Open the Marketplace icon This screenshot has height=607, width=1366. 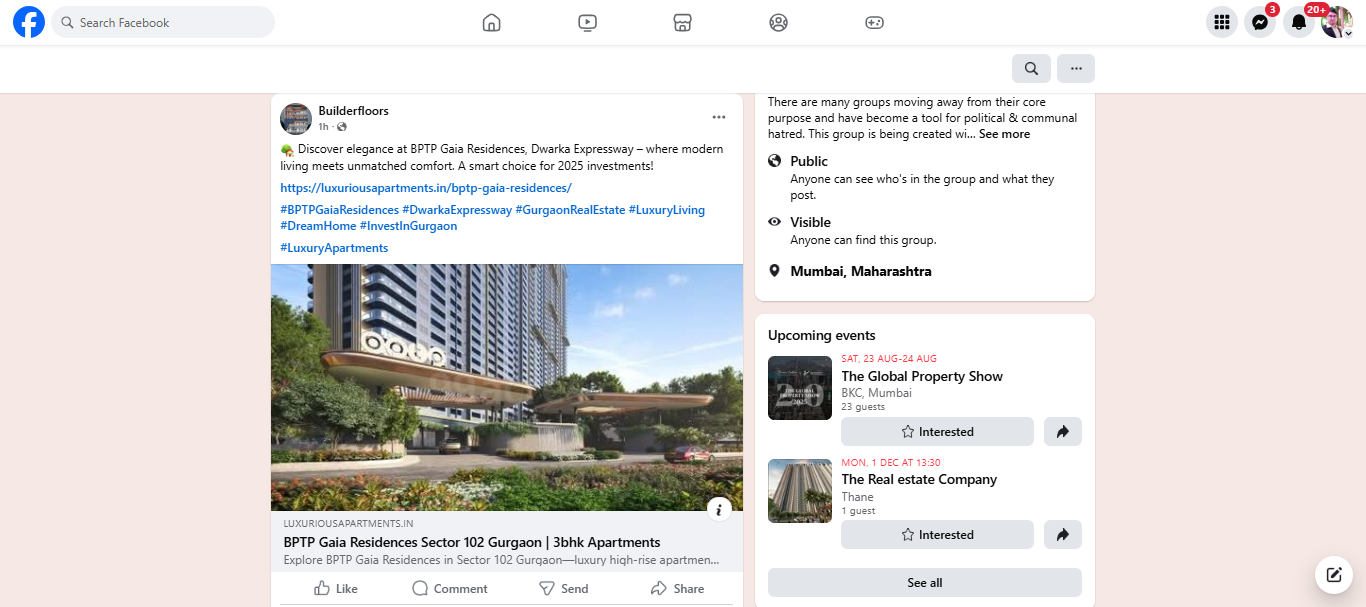683,22
